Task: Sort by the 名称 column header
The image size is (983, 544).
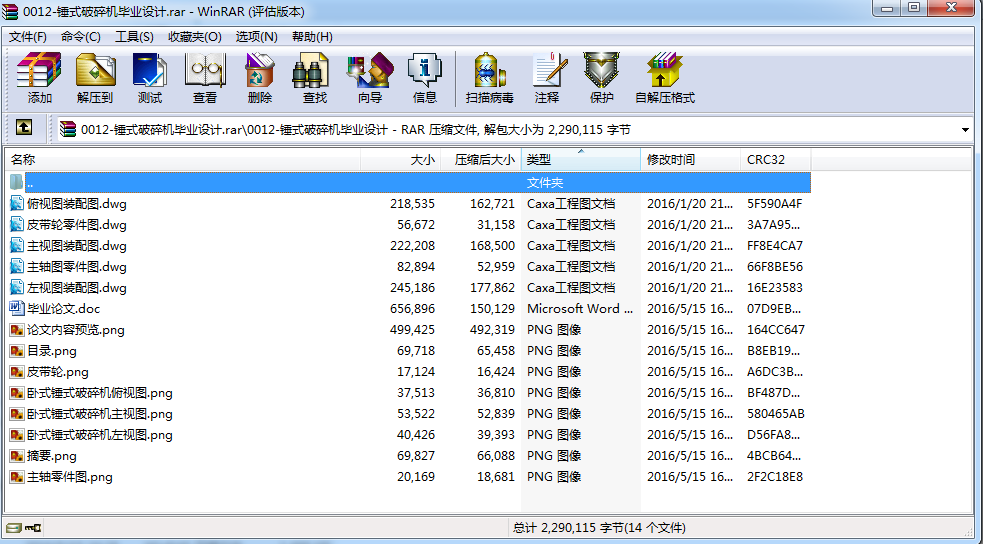Action: pyautogui.click(x=183, y=159)
